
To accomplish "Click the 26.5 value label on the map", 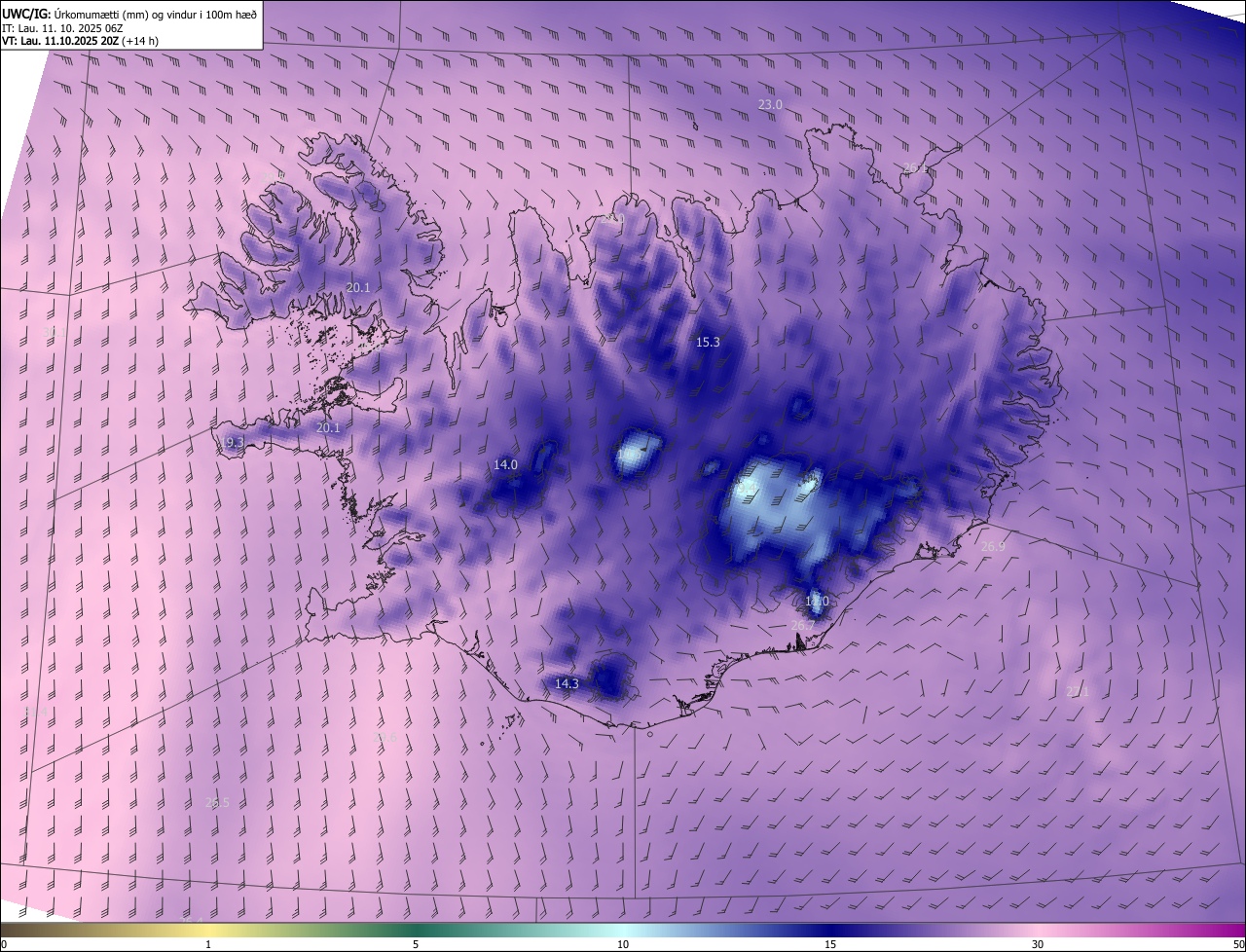I will pos(217,803).
